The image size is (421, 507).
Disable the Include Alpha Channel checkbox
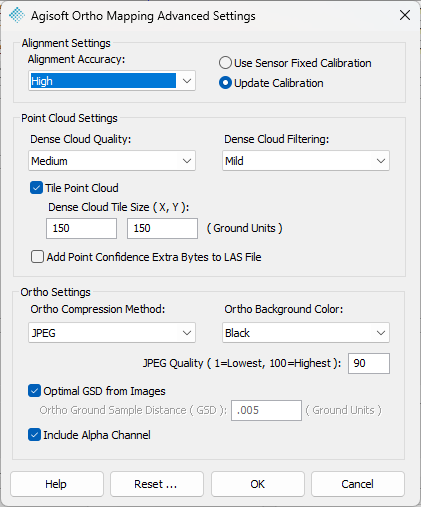(x=34, y=435)
